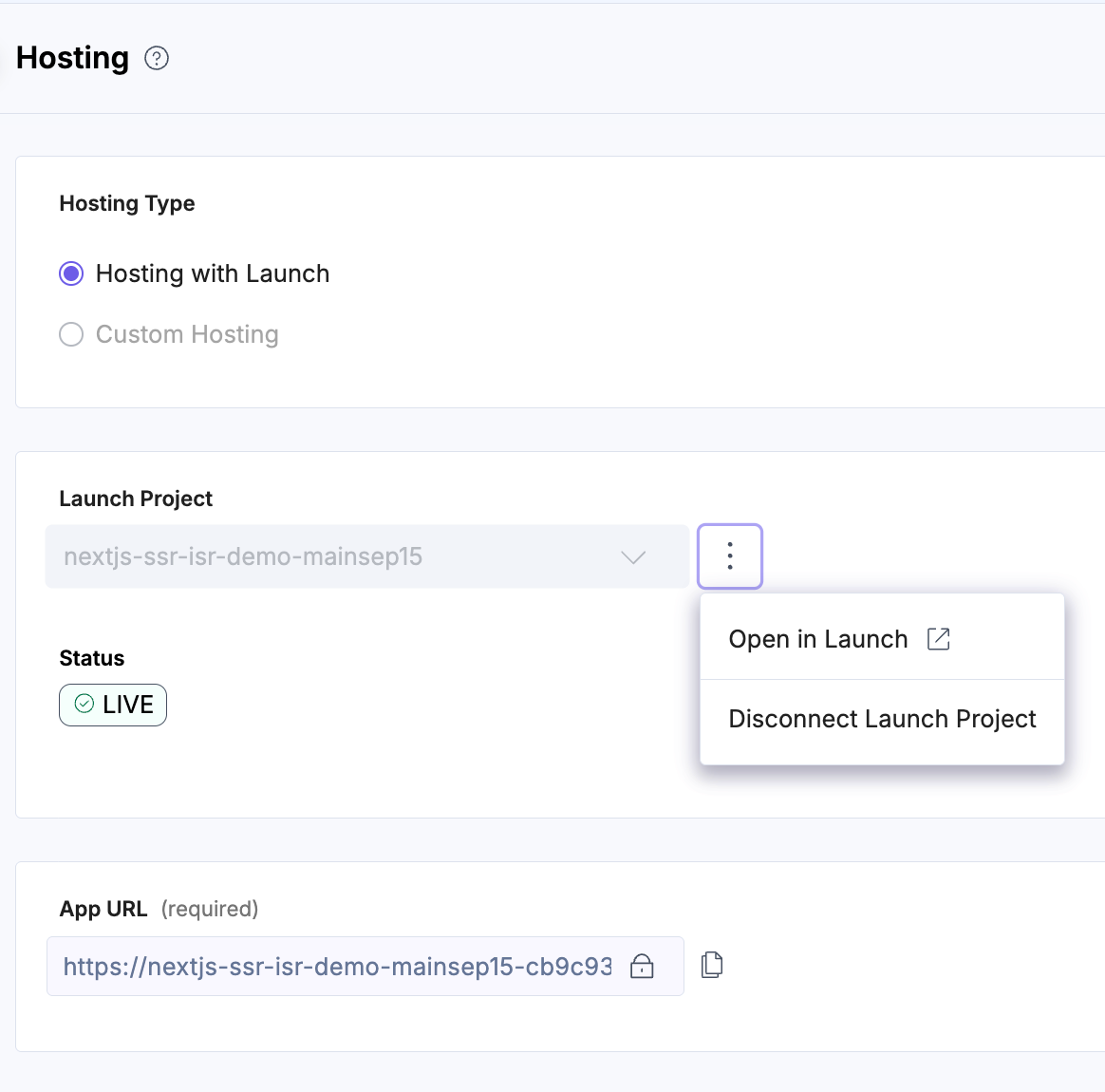Click into the App URL text field

pyautogui.click(x=337, y=967)
